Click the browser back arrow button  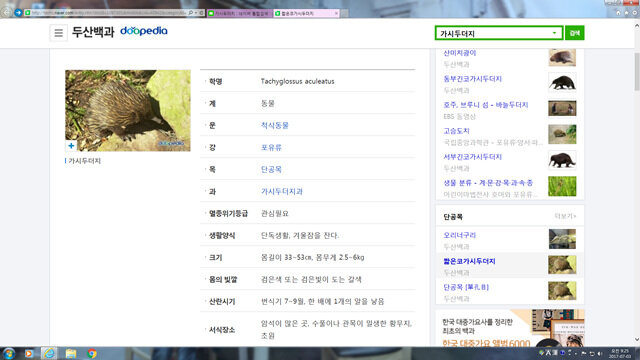(7, 13)
